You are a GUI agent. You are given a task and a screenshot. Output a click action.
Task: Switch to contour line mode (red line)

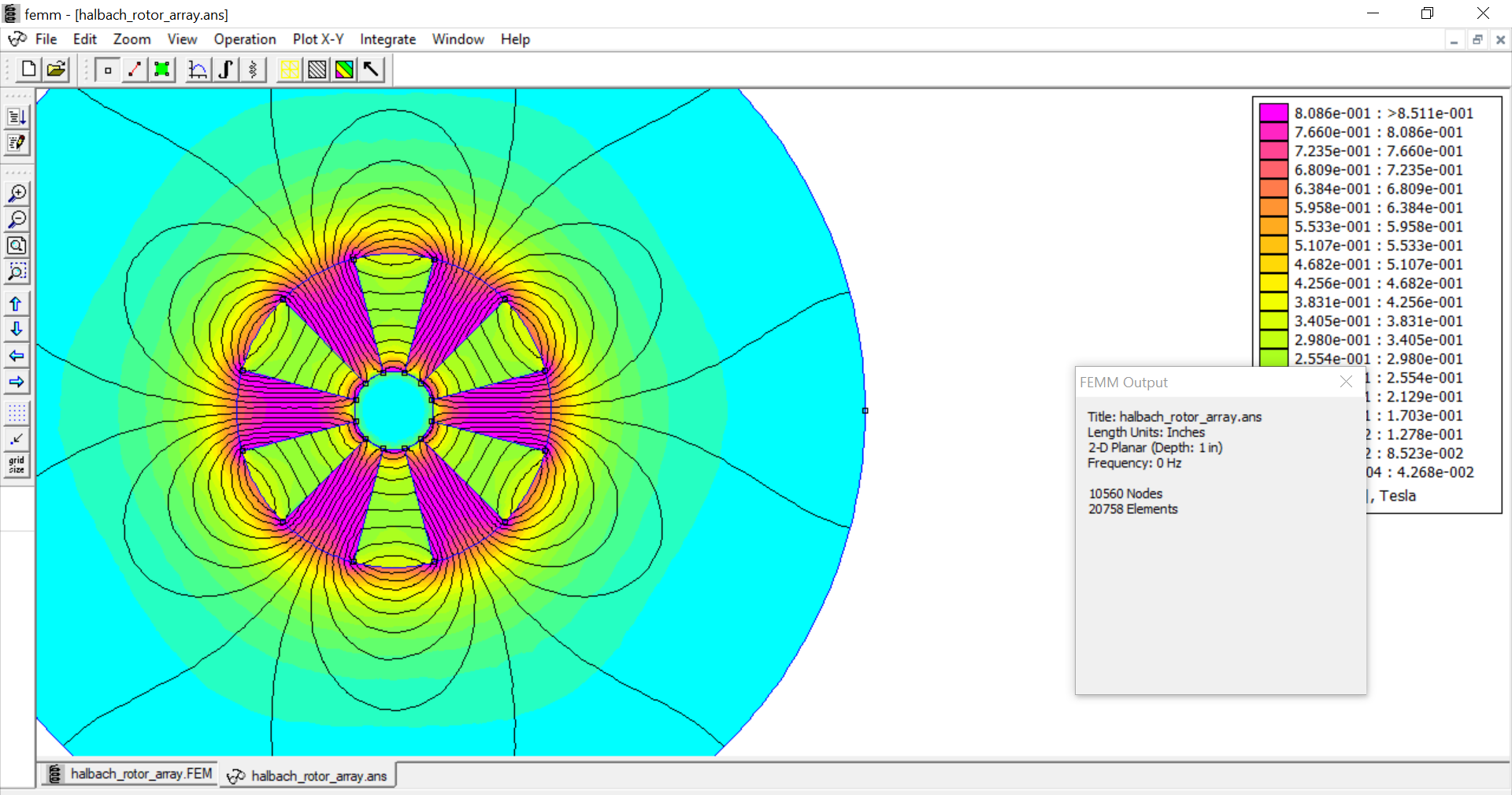point(135,69)
